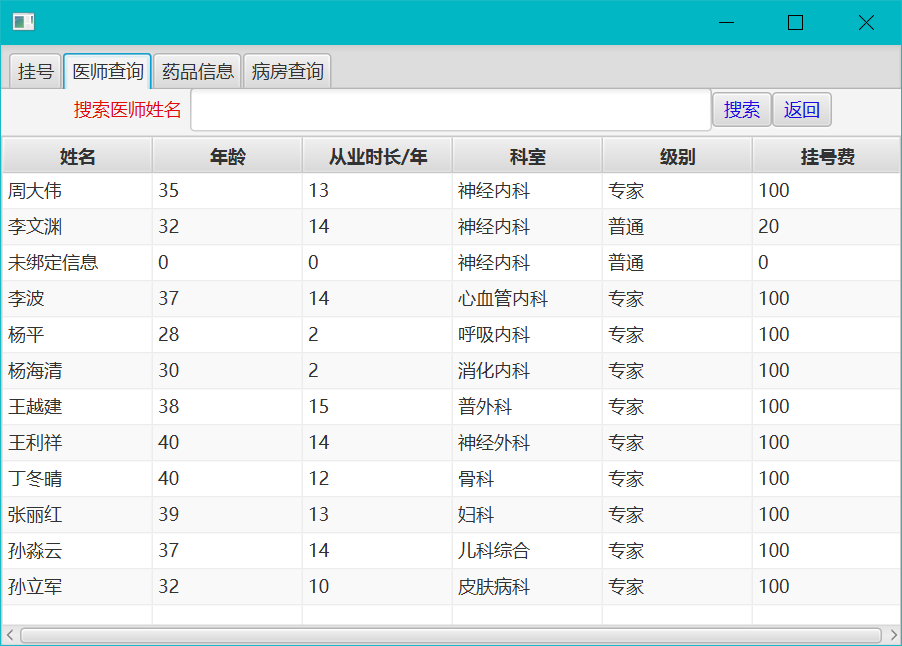Click the 搜索 button
The width and height of the screenshot is (902, 646).
tap(742, 109)
